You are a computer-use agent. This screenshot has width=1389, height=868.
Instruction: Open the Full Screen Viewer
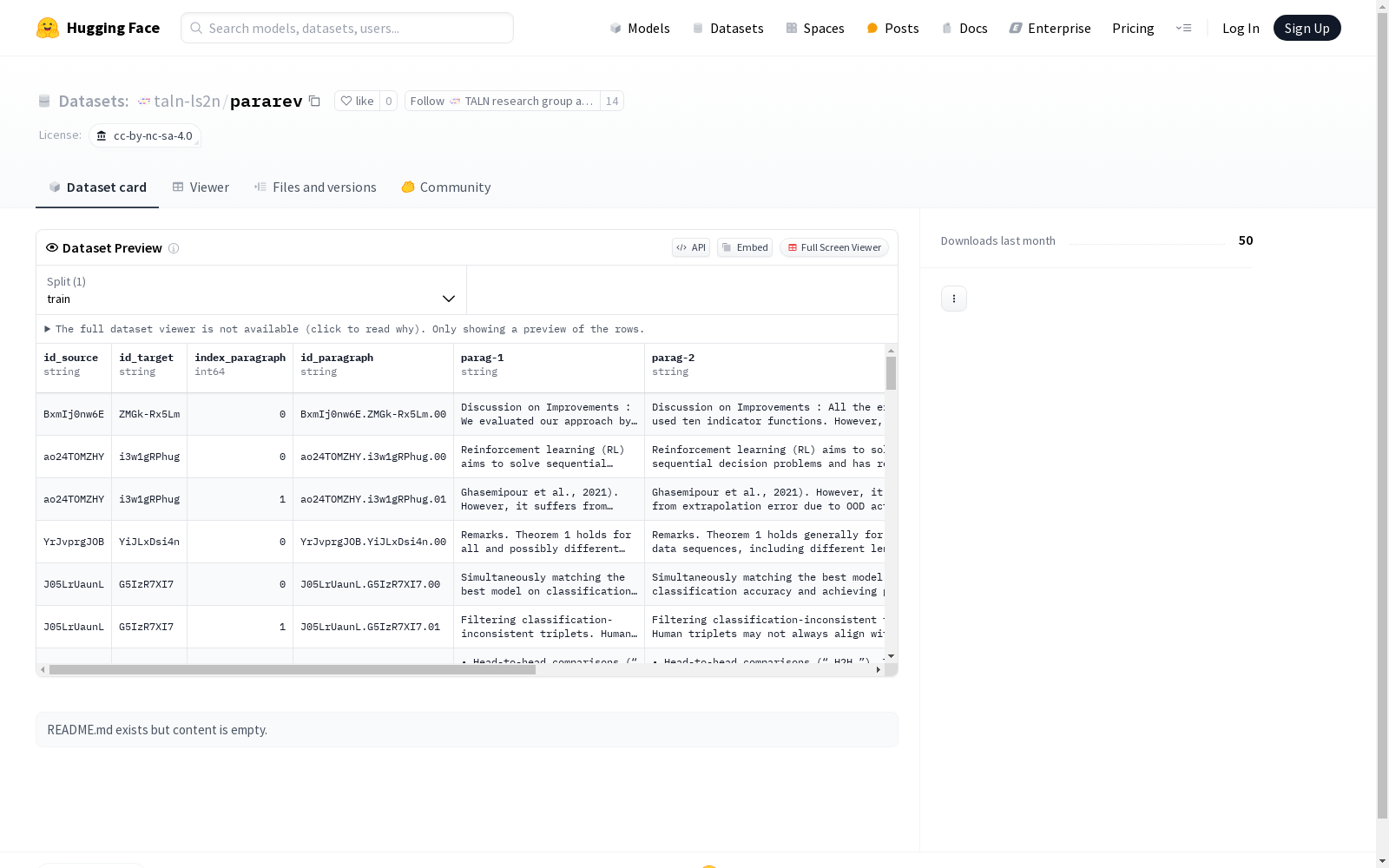[x=833, y=247]
